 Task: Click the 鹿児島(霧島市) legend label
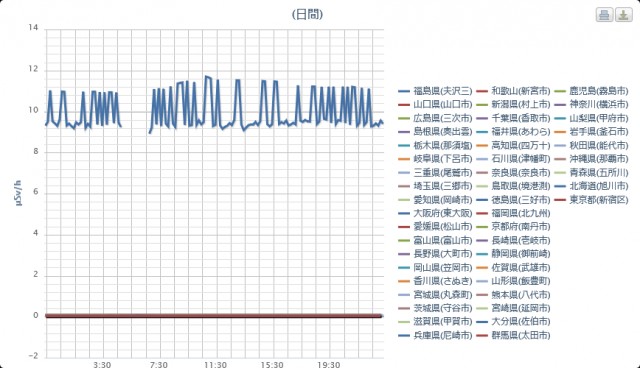[x=599, y=91]
